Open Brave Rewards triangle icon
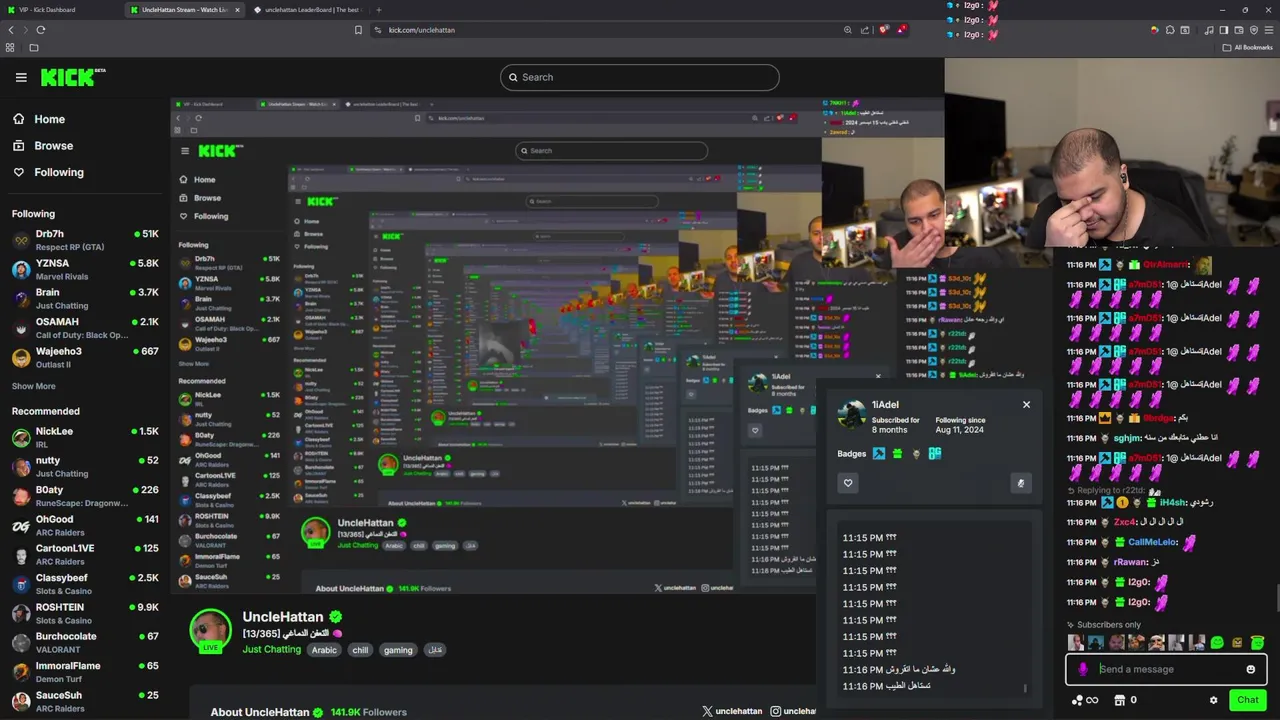The height and width of the screenshot is (720, 1280). pos(901,30)
